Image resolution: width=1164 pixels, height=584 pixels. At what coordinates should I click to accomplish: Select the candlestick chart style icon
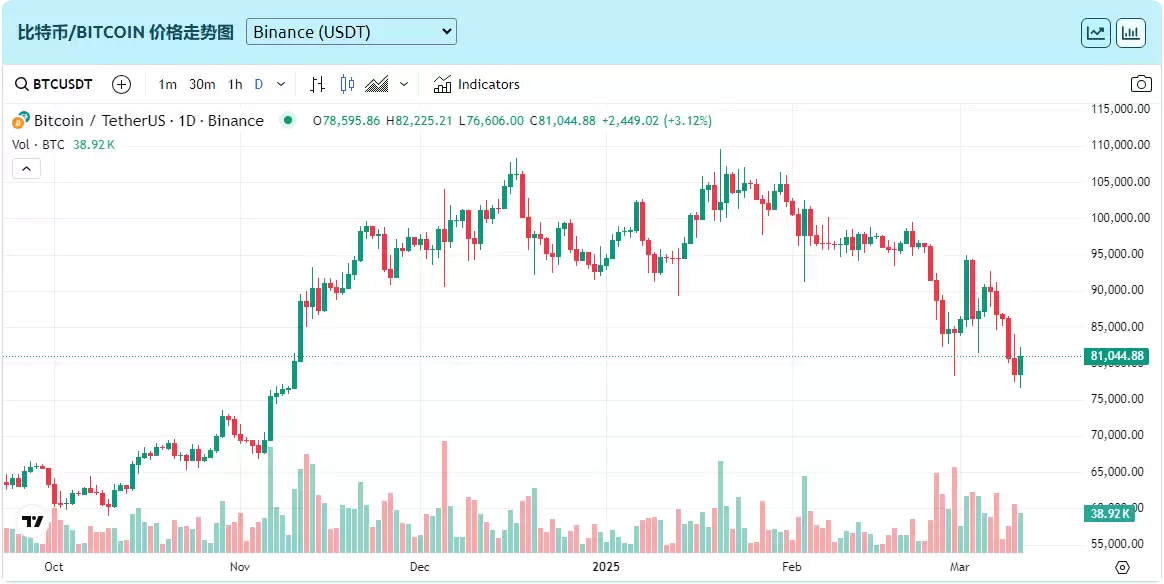point(346,84)
